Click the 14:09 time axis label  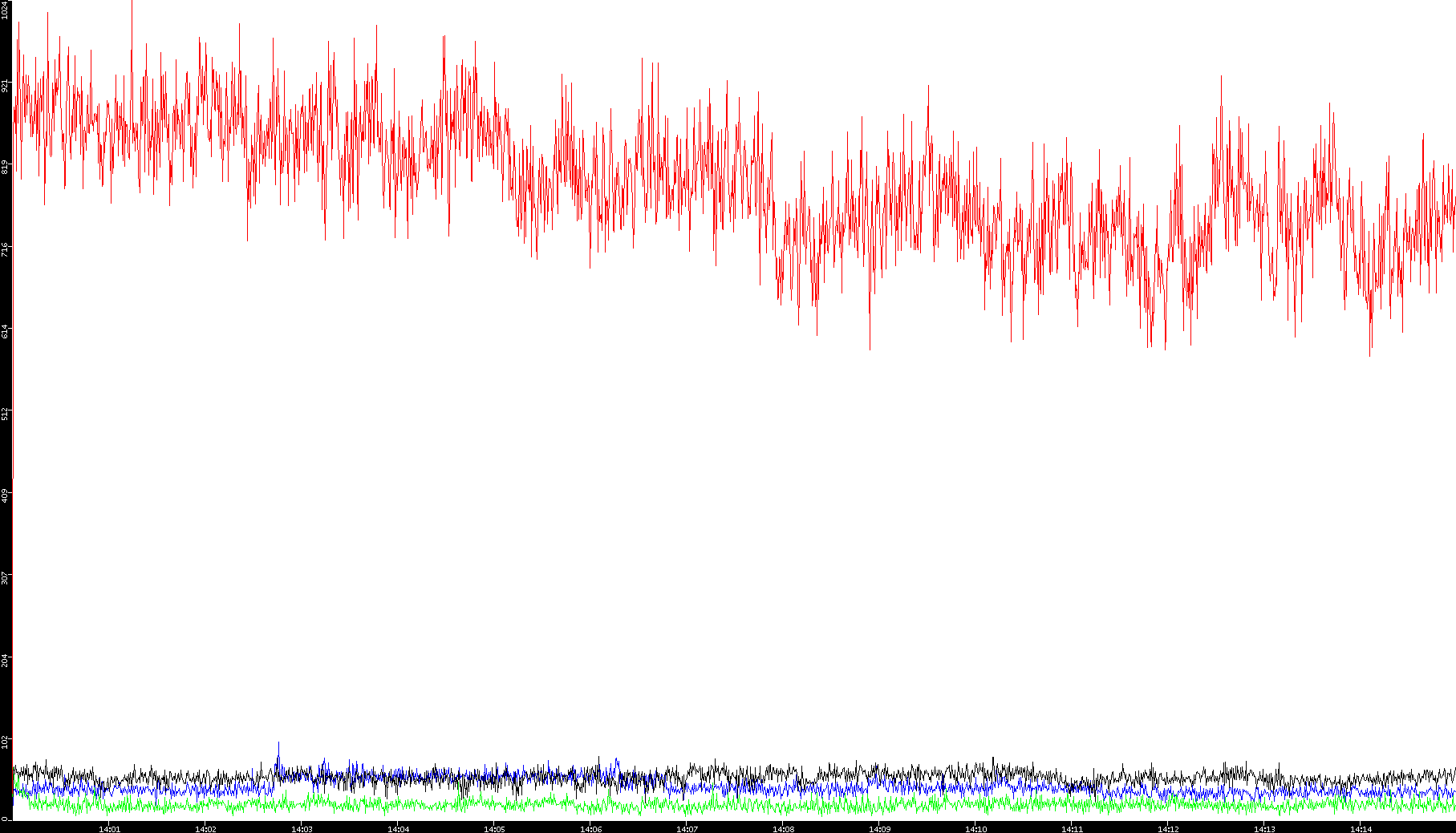pos(879,828)
